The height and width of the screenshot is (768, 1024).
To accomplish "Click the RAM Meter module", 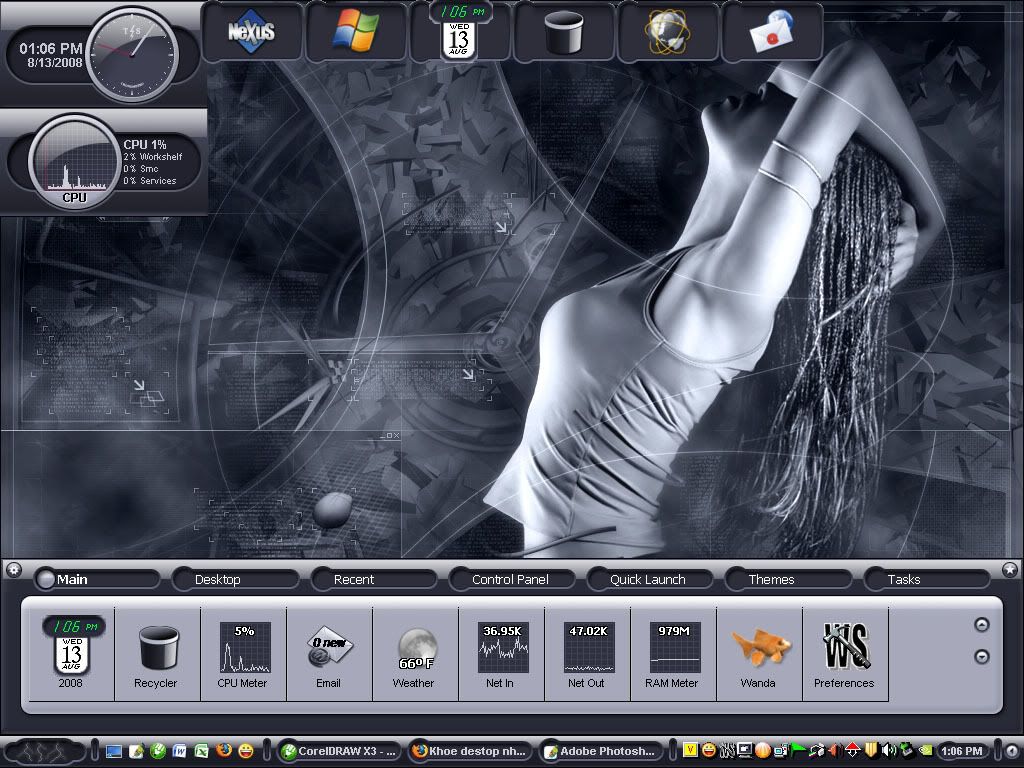I will tap(672, 648).
